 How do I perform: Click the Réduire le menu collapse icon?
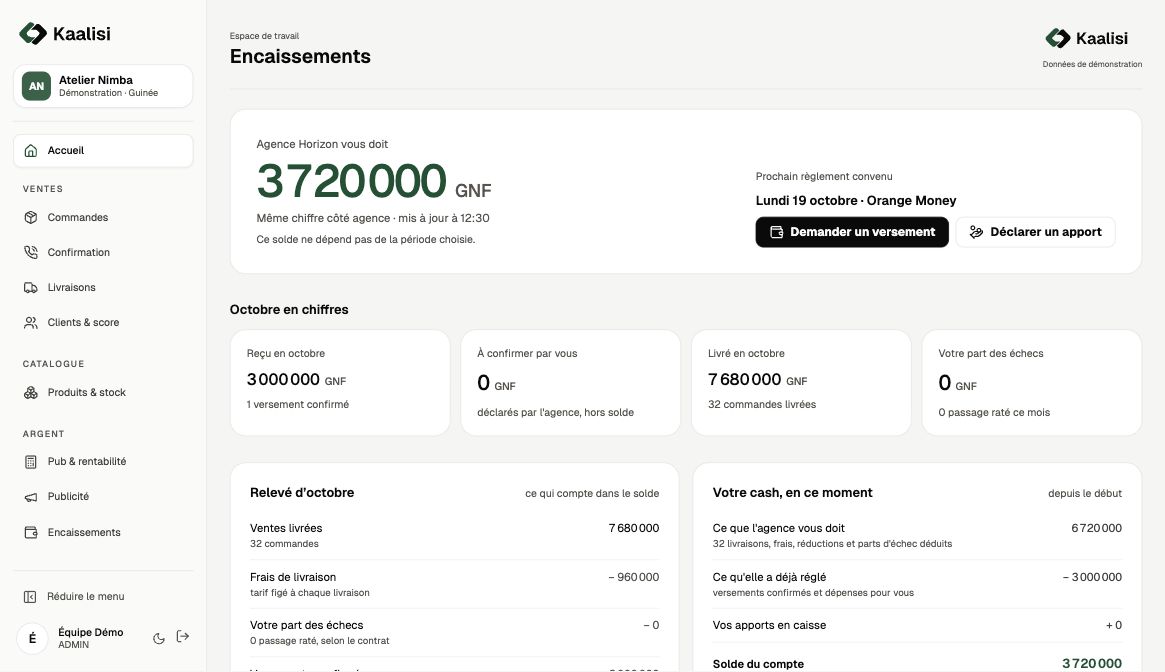click(x=30, y=597)
